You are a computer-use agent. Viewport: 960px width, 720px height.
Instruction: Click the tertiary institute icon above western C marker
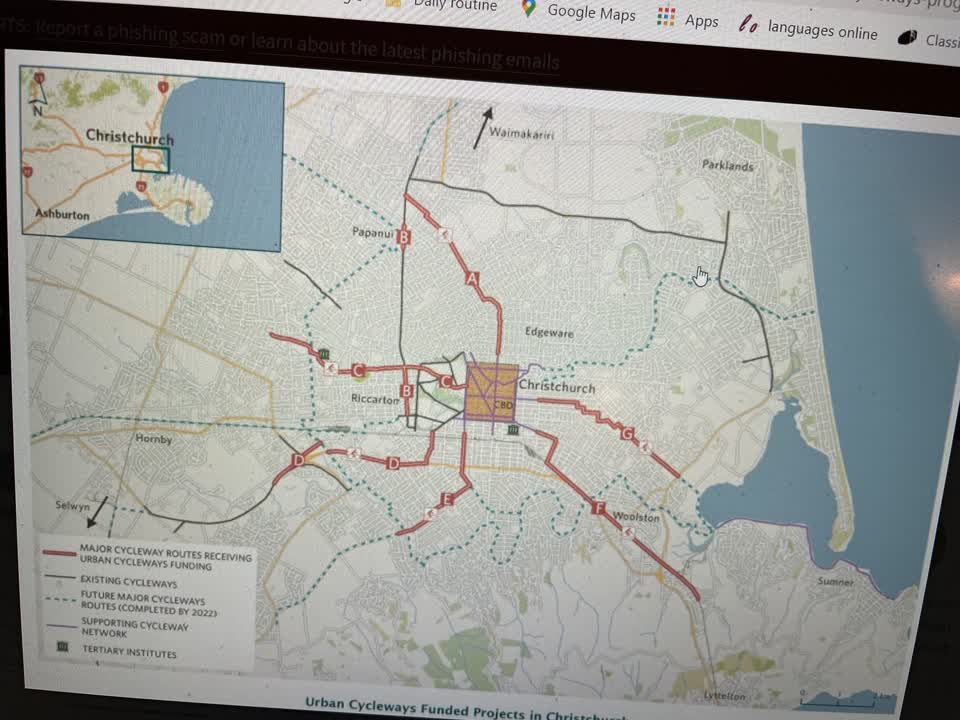pyautogui.click(x=324, y=353)
